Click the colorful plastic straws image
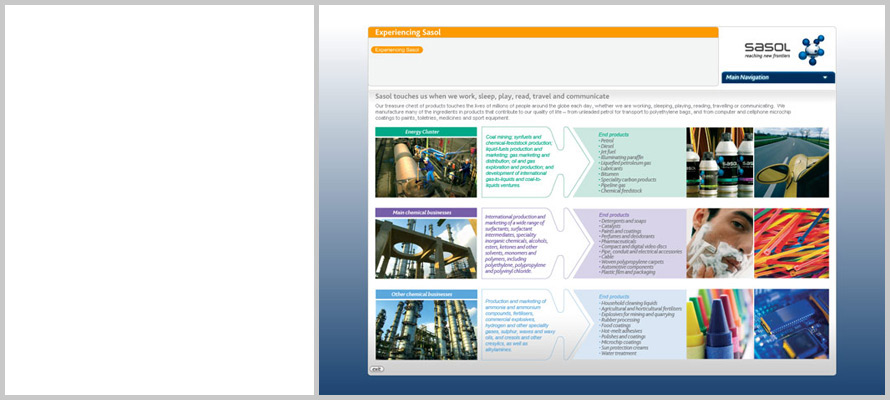Viewport: 890px width, 400px height. (791, 243)
